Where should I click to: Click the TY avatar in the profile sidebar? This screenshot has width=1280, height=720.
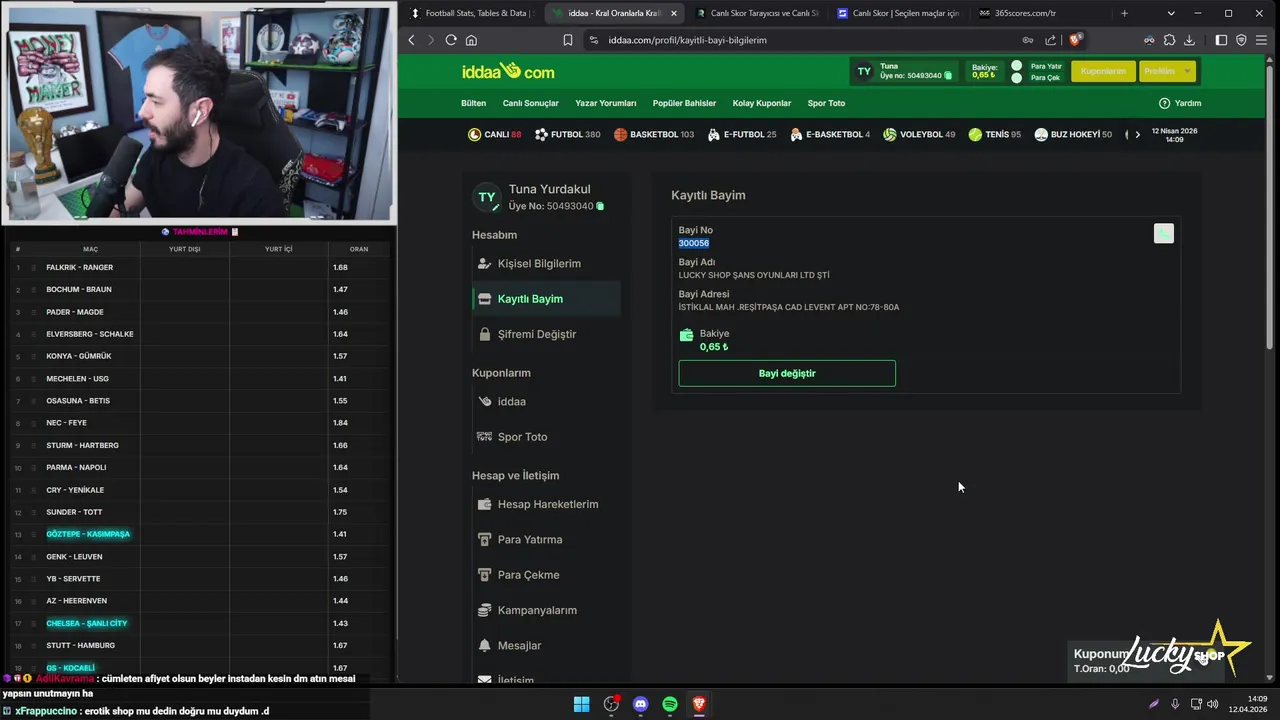(487, 197)
